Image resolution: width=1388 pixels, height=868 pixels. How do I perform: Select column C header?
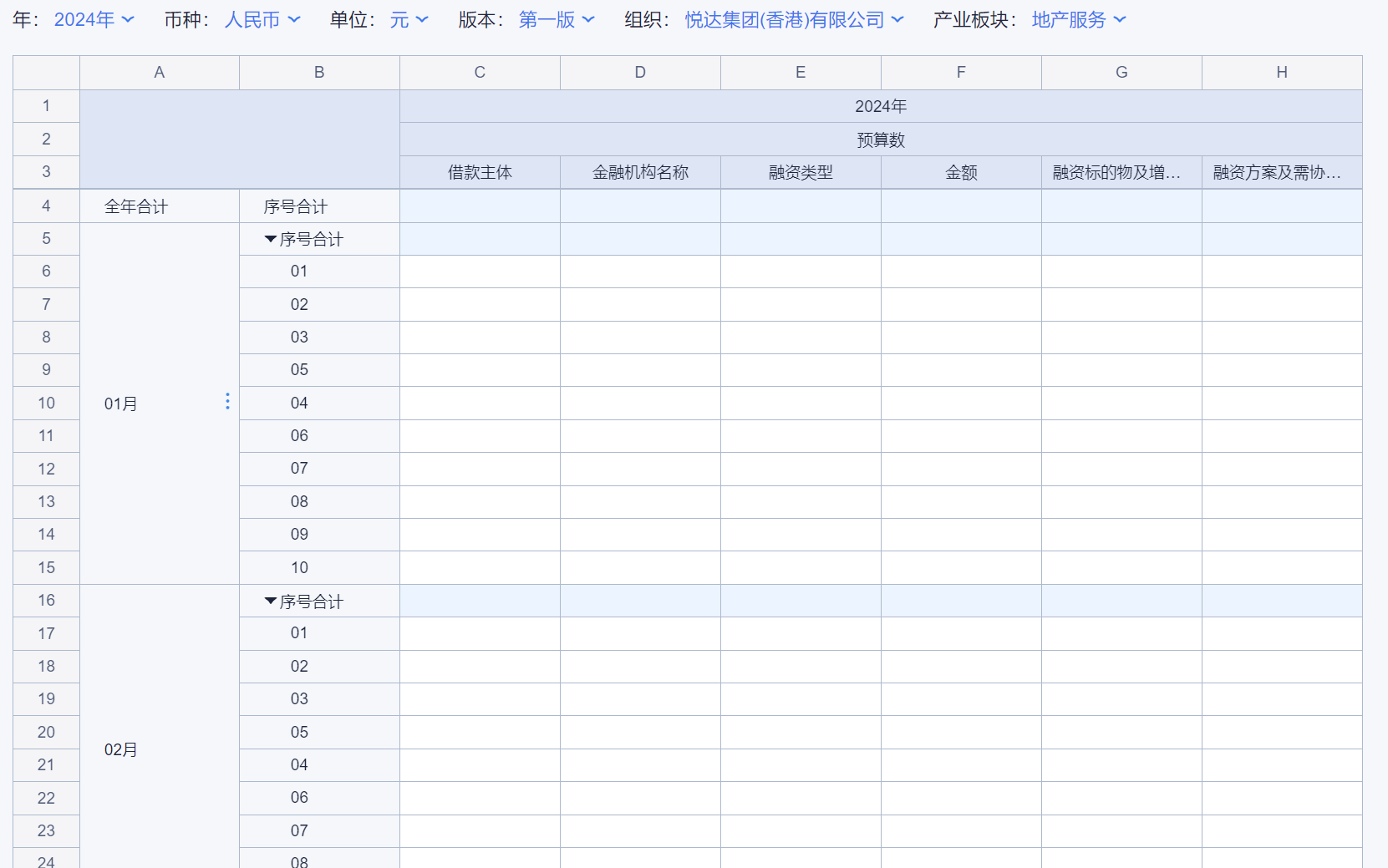pos(480,73)
